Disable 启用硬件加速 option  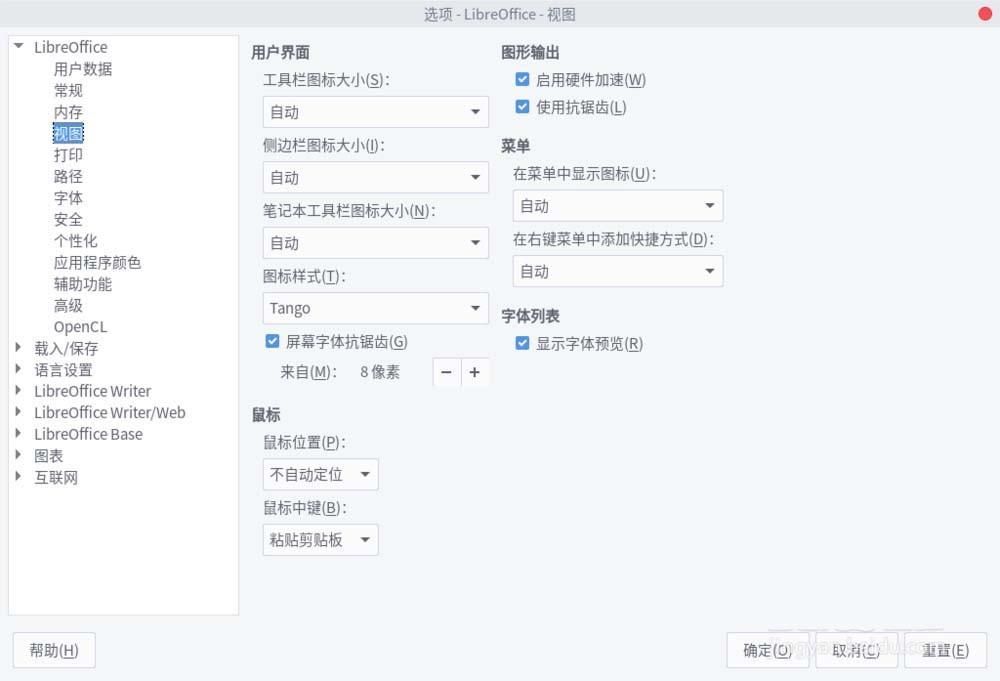(521, 79)
